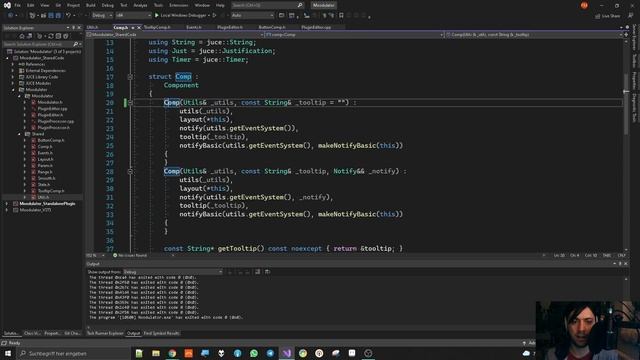Select ButtonComp.h in Solution Explorer

click(x=51, y=140)
